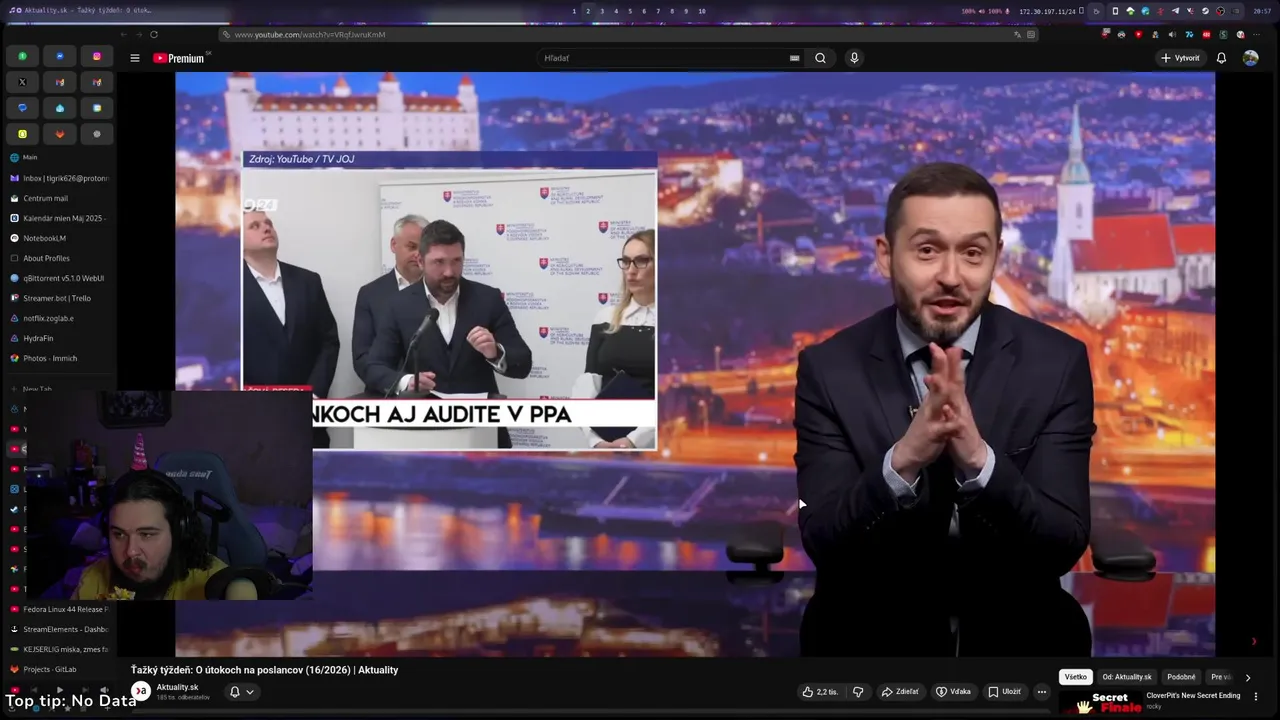Open the YouTube hamburger guide menu
The image size is (1280, 720).
click(134, 58)
